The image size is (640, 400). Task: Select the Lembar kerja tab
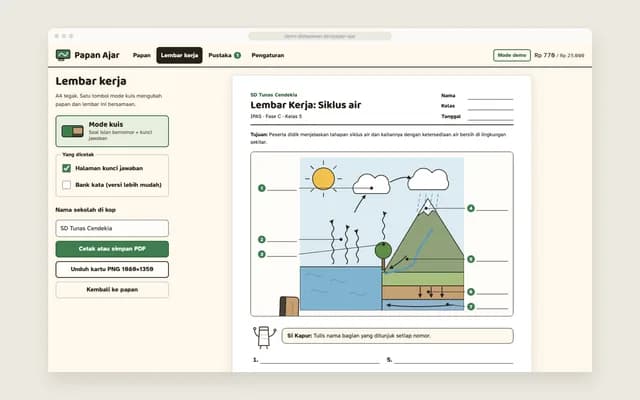pos(179,56)
